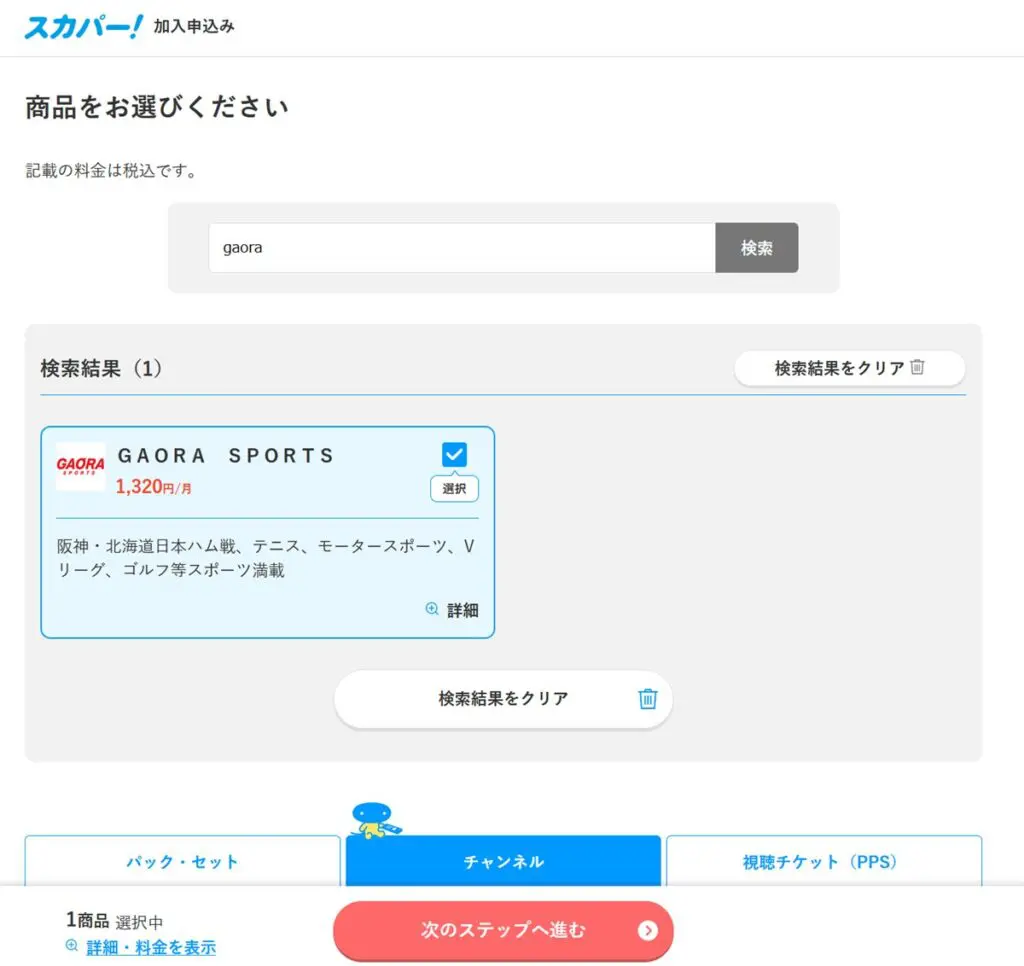1024x966 pixels.
Task: Click the 記載の料金は税込です note
Action: tap(111, 171)
